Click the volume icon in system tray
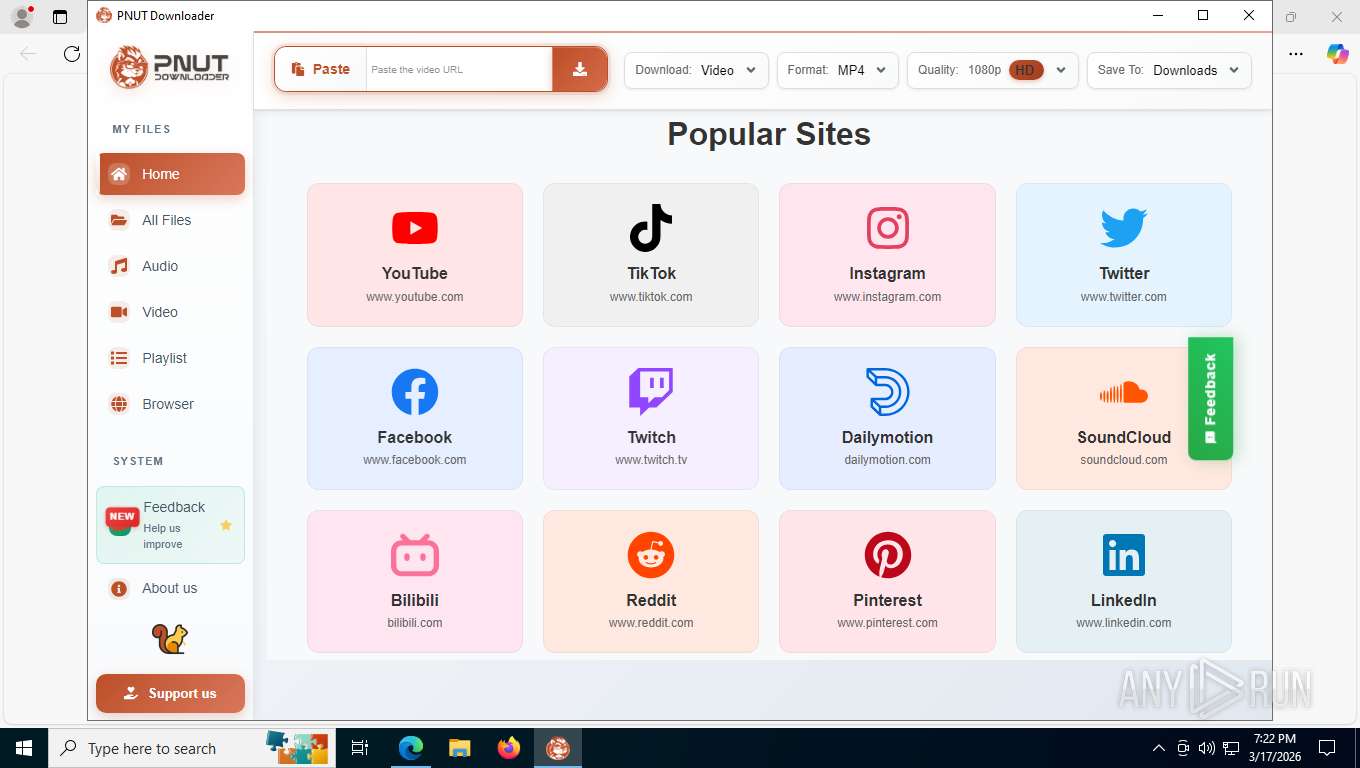 pyautogui.click(x=1206, y=747)
